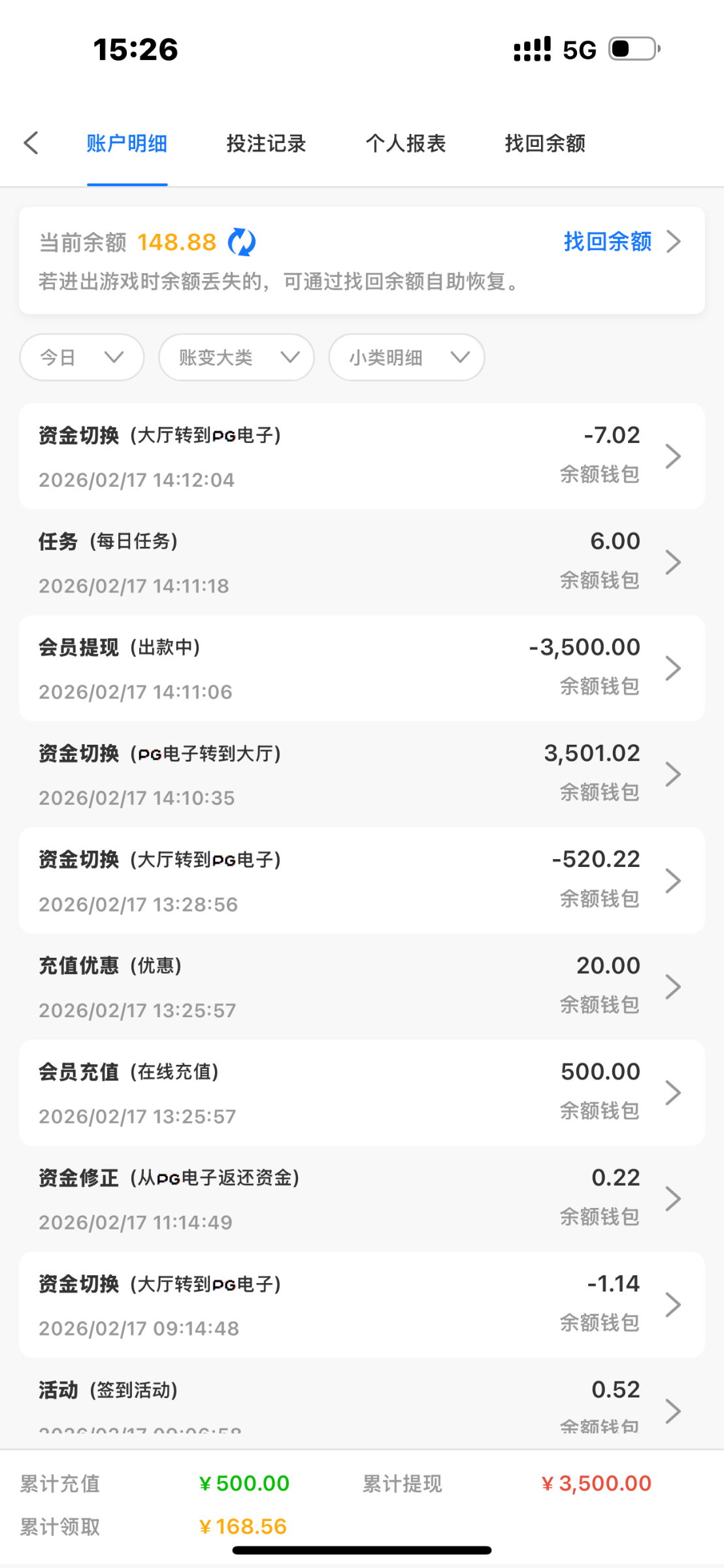
Task: Switch to the 个人报表 tab
Action: (x=406, y=143)
